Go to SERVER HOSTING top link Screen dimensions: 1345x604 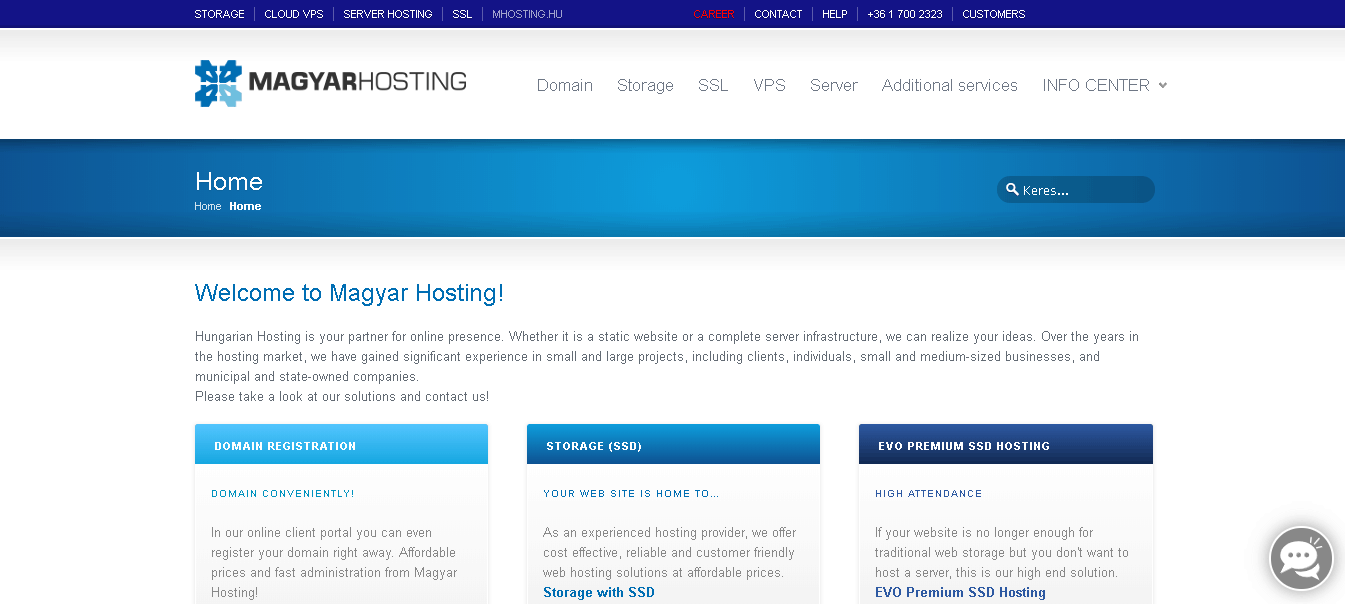[388, 14]
